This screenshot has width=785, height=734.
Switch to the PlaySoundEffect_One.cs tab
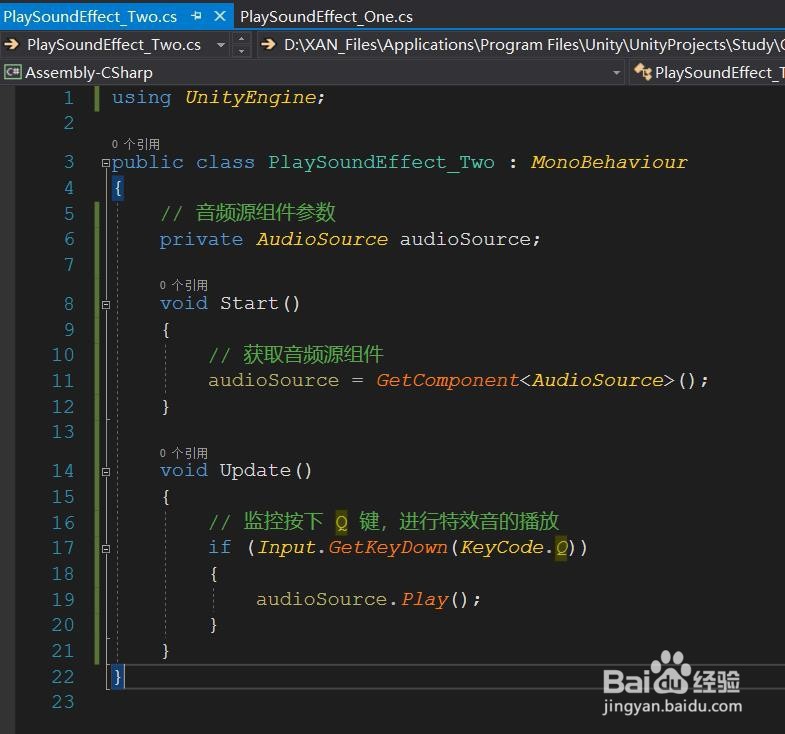point(326,17)
